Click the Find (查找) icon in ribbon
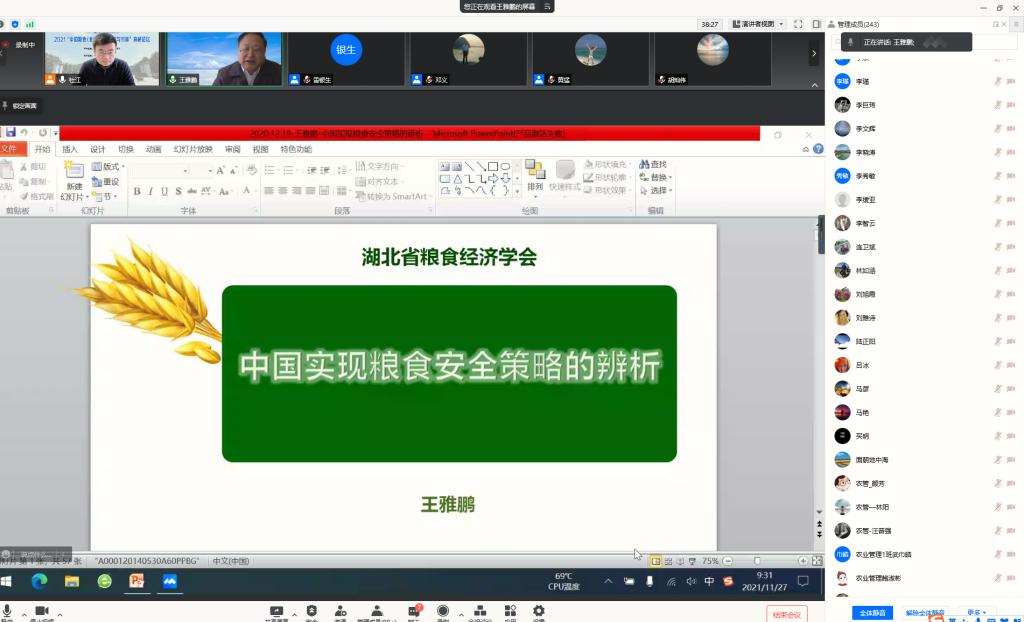1024x622 pixels. pyautogui.click(x=655, y=165)
